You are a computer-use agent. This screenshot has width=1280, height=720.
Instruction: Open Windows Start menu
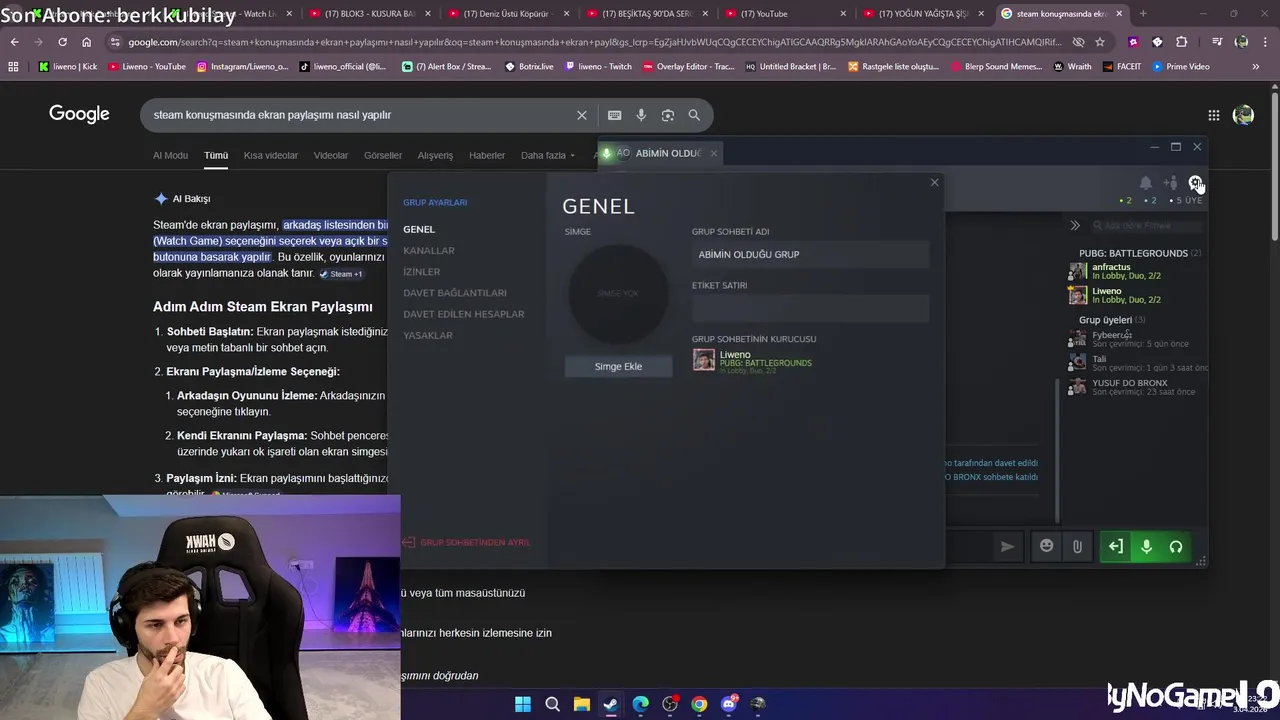point(523,704)
